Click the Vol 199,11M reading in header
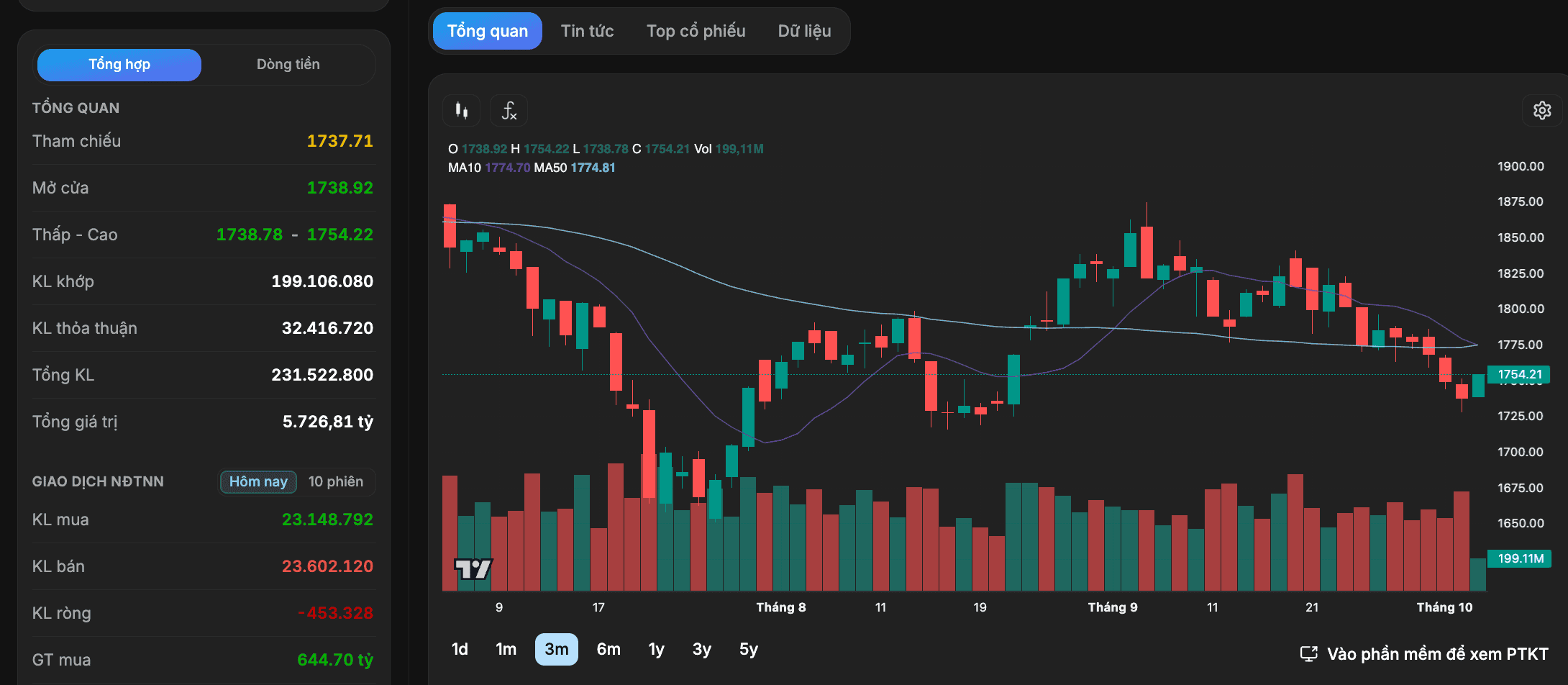 729,149
